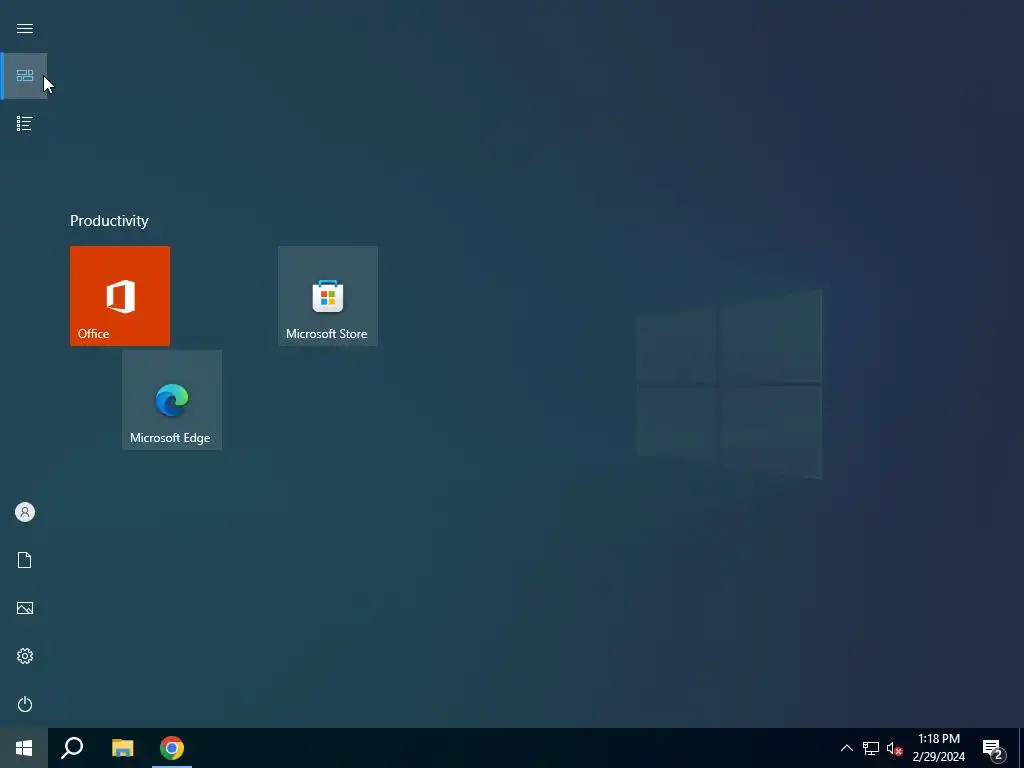Open Action Center notifications icon
The width and height of the screenshot is (1024, 768).
tap(993, 748)
